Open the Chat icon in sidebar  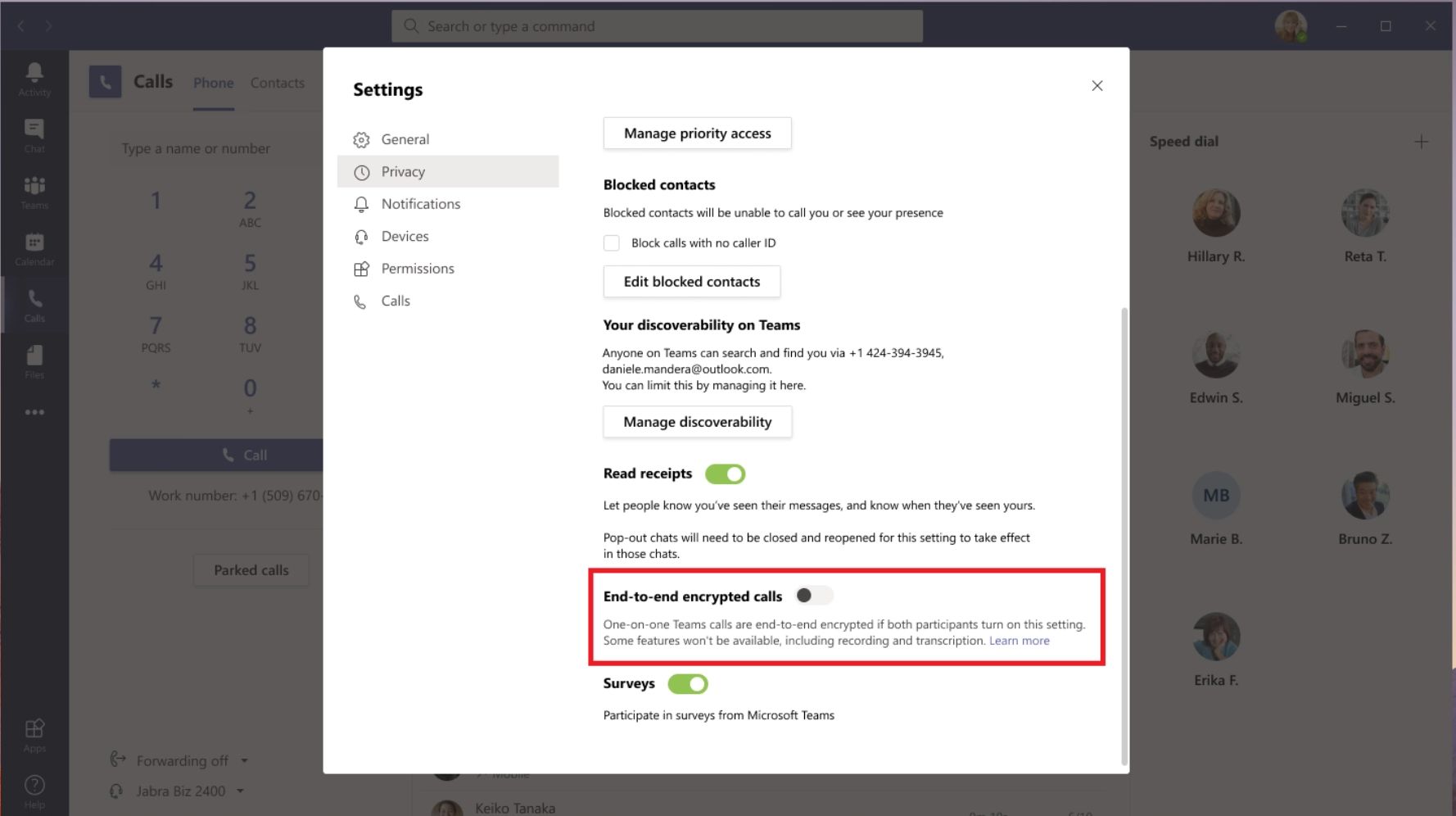34,136
